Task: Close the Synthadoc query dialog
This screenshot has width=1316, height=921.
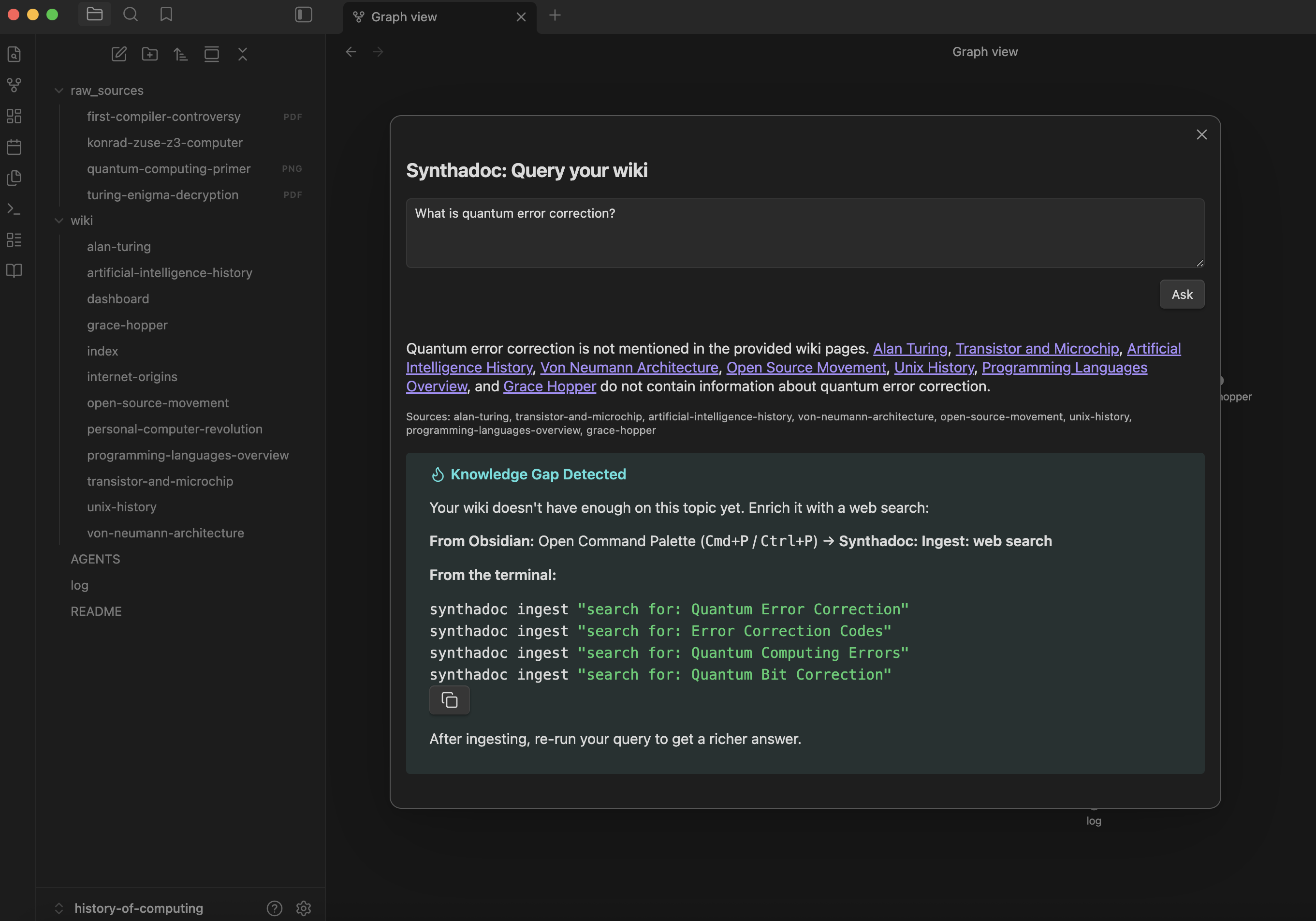Action: [x=1201, y=134]
